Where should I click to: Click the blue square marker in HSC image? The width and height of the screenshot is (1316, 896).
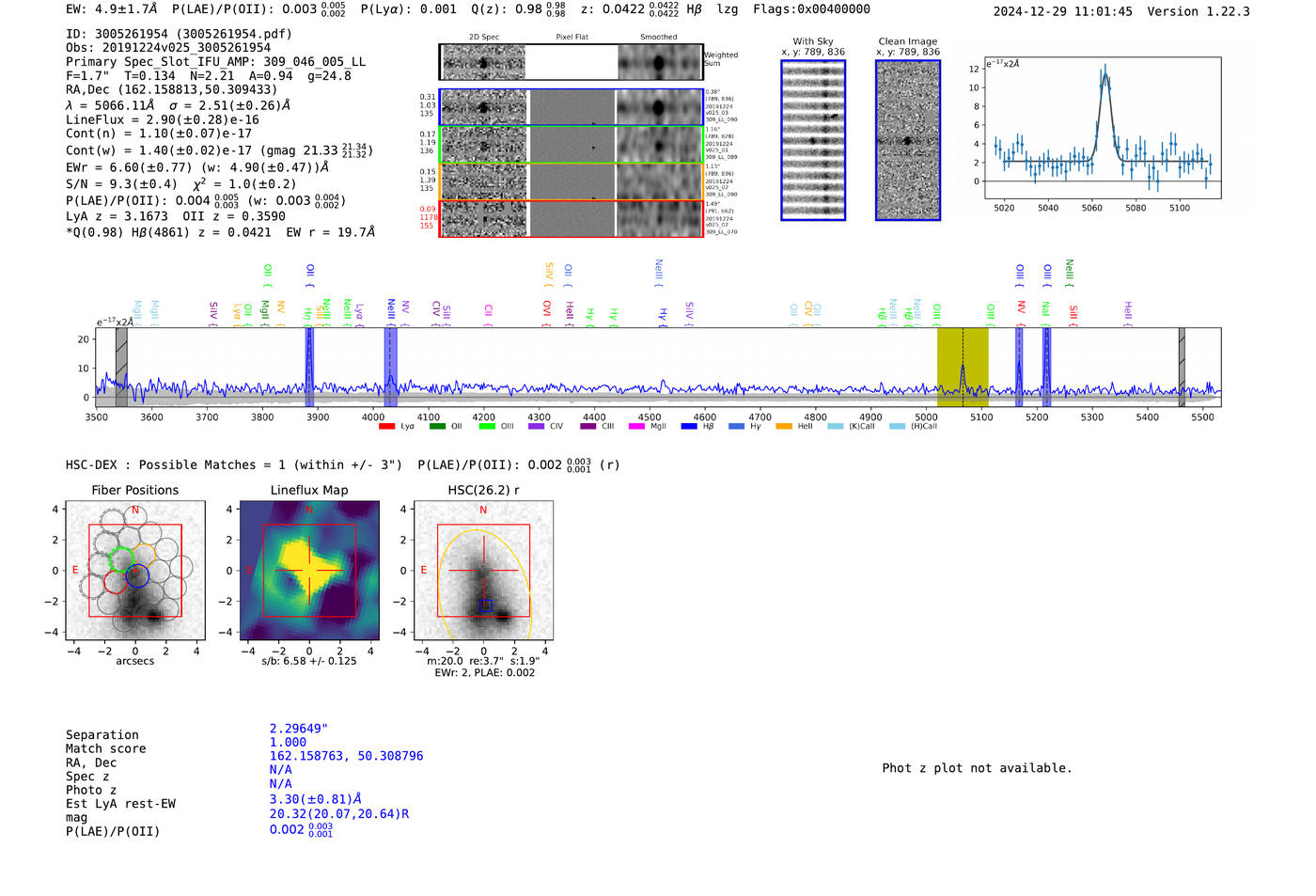point(485,605)
